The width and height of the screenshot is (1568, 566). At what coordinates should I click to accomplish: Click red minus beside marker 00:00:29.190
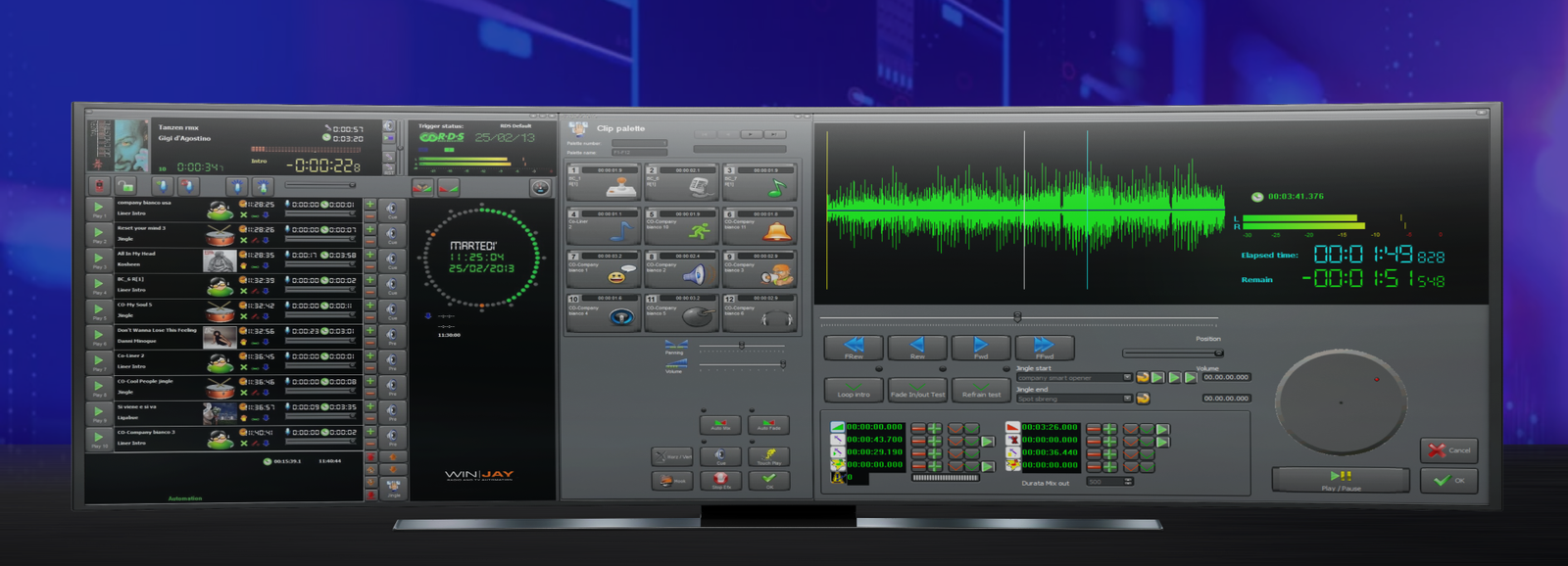tap(919, 453)
